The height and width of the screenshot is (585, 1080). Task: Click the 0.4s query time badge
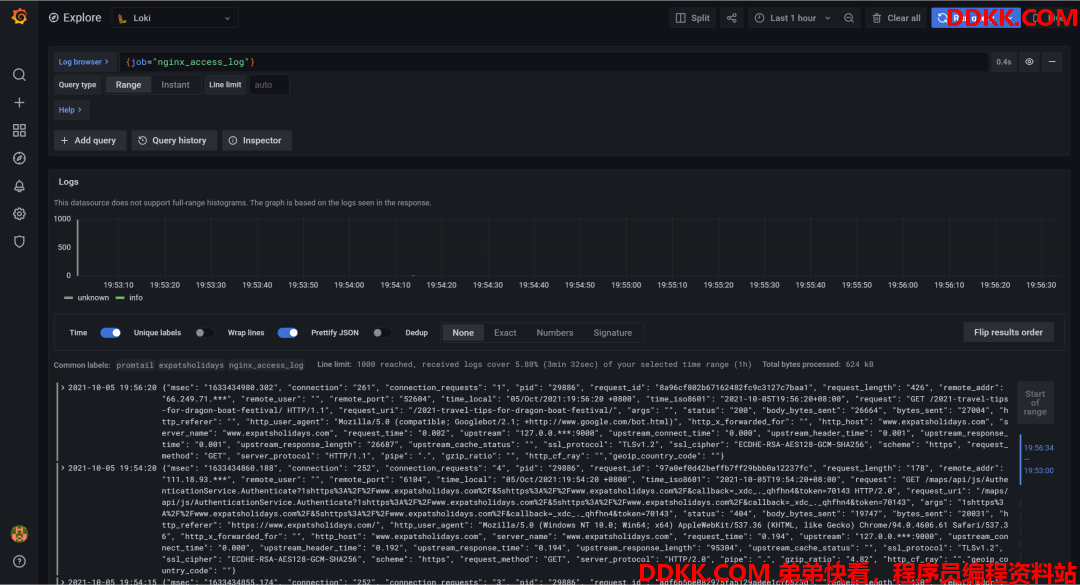tap(1004, 62)
